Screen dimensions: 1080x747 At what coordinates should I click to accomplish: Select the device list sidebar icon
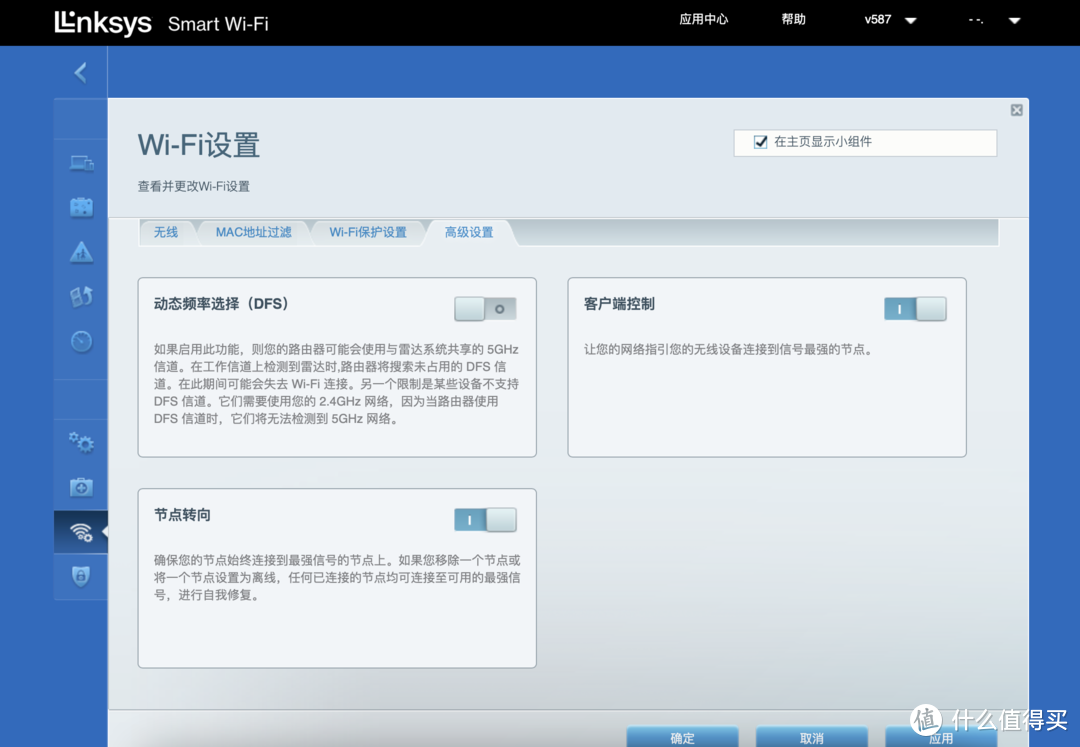coord(81,162)
